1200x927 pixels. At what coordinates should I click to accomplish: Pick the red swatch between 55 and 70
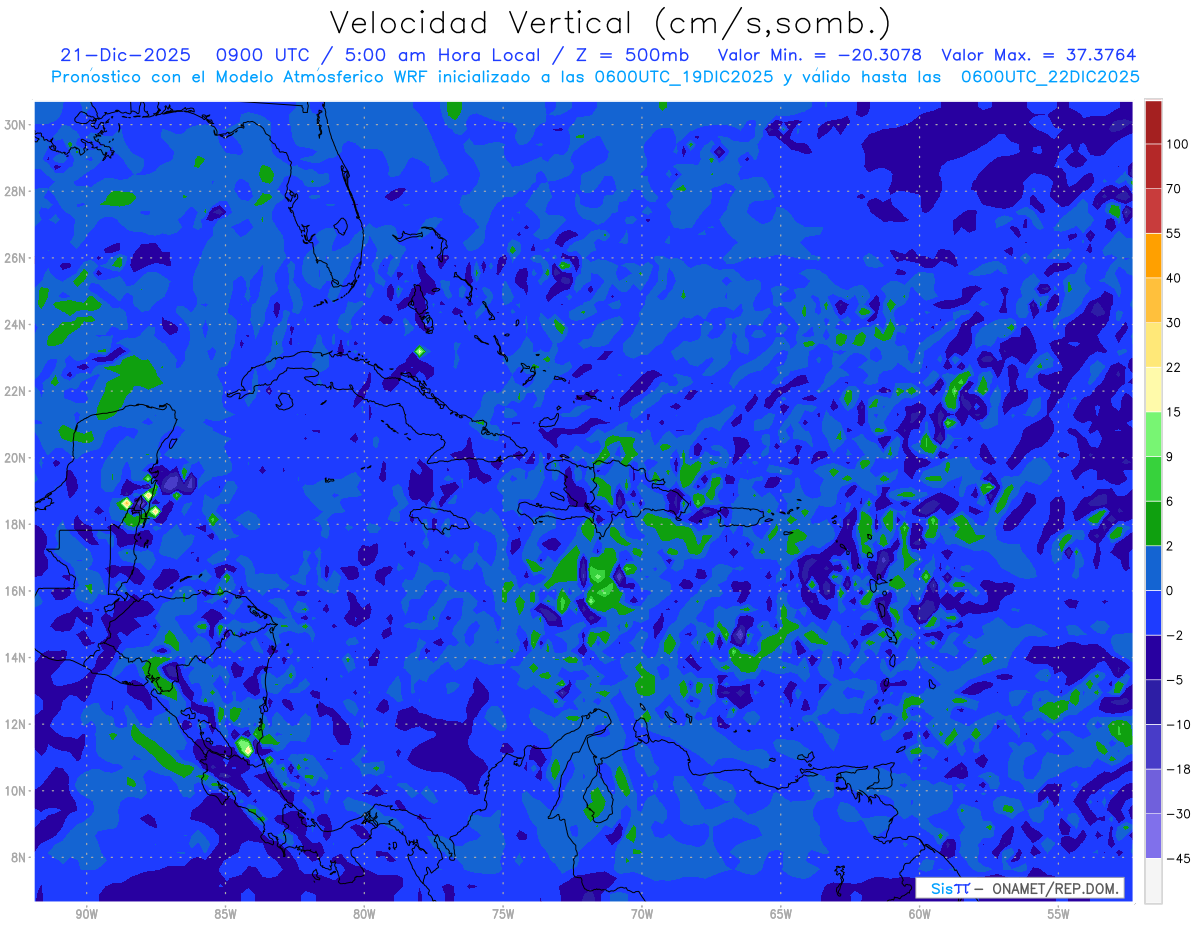1153,210
